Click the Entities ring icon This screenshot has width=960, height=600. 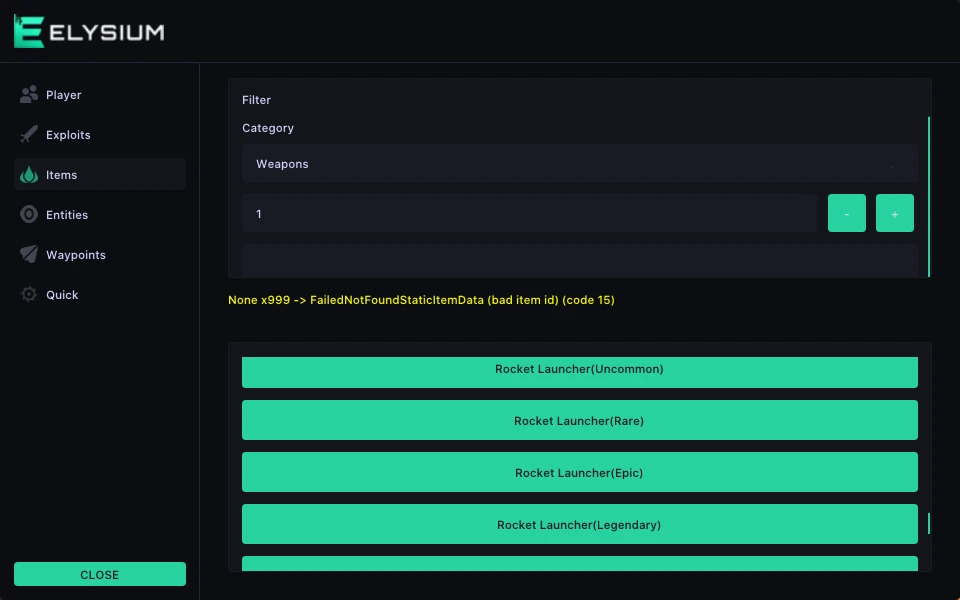[x=29, y=214]
